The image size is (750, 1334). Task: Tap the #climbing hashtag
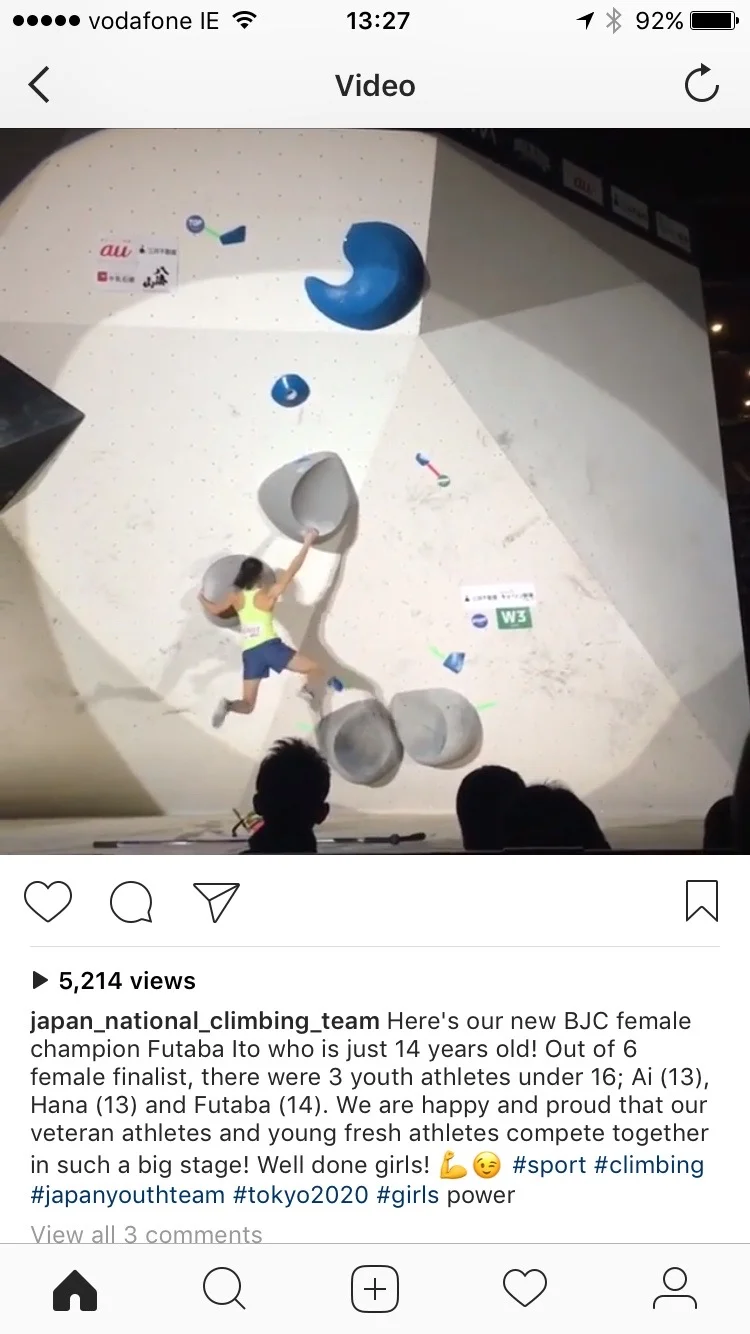coord(649,1165)
